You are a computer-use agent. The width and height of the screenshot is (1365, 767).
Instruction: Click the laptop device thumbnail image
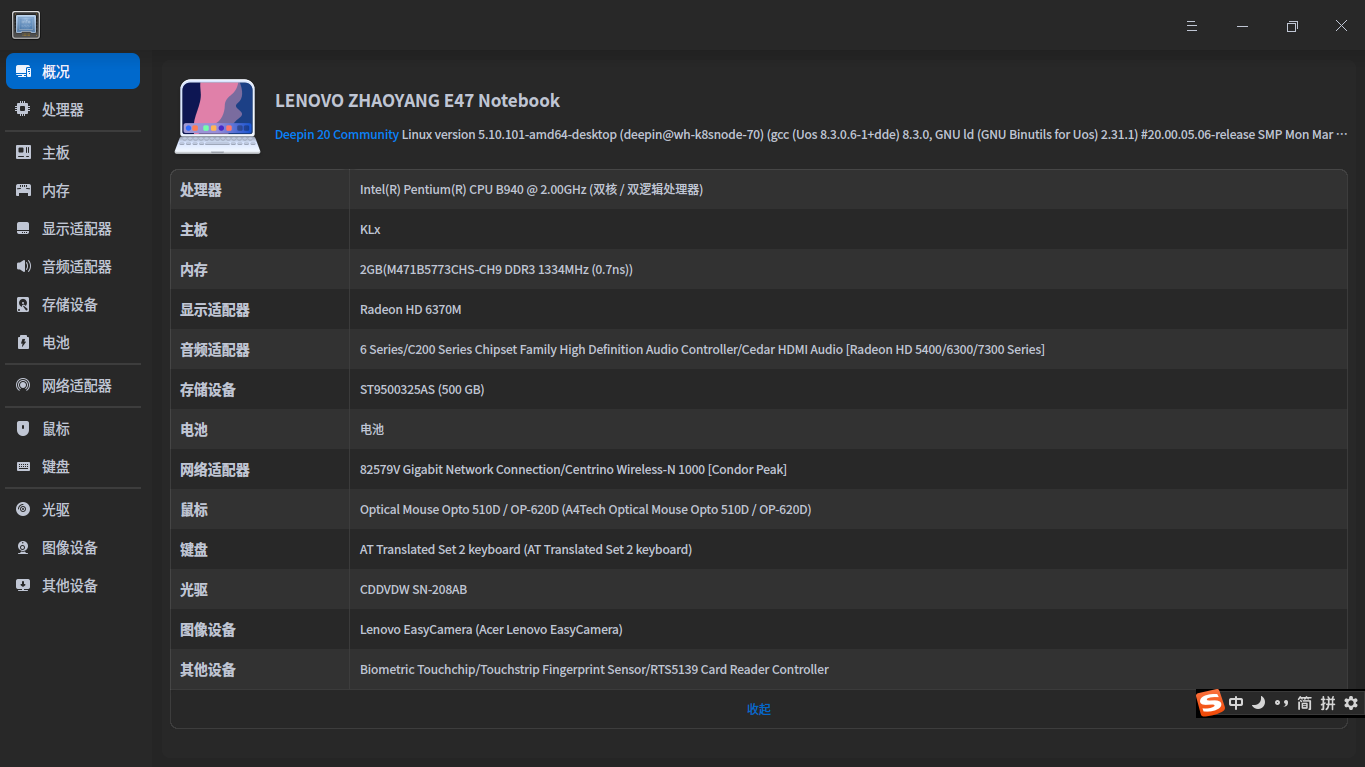tap(218, 117)
